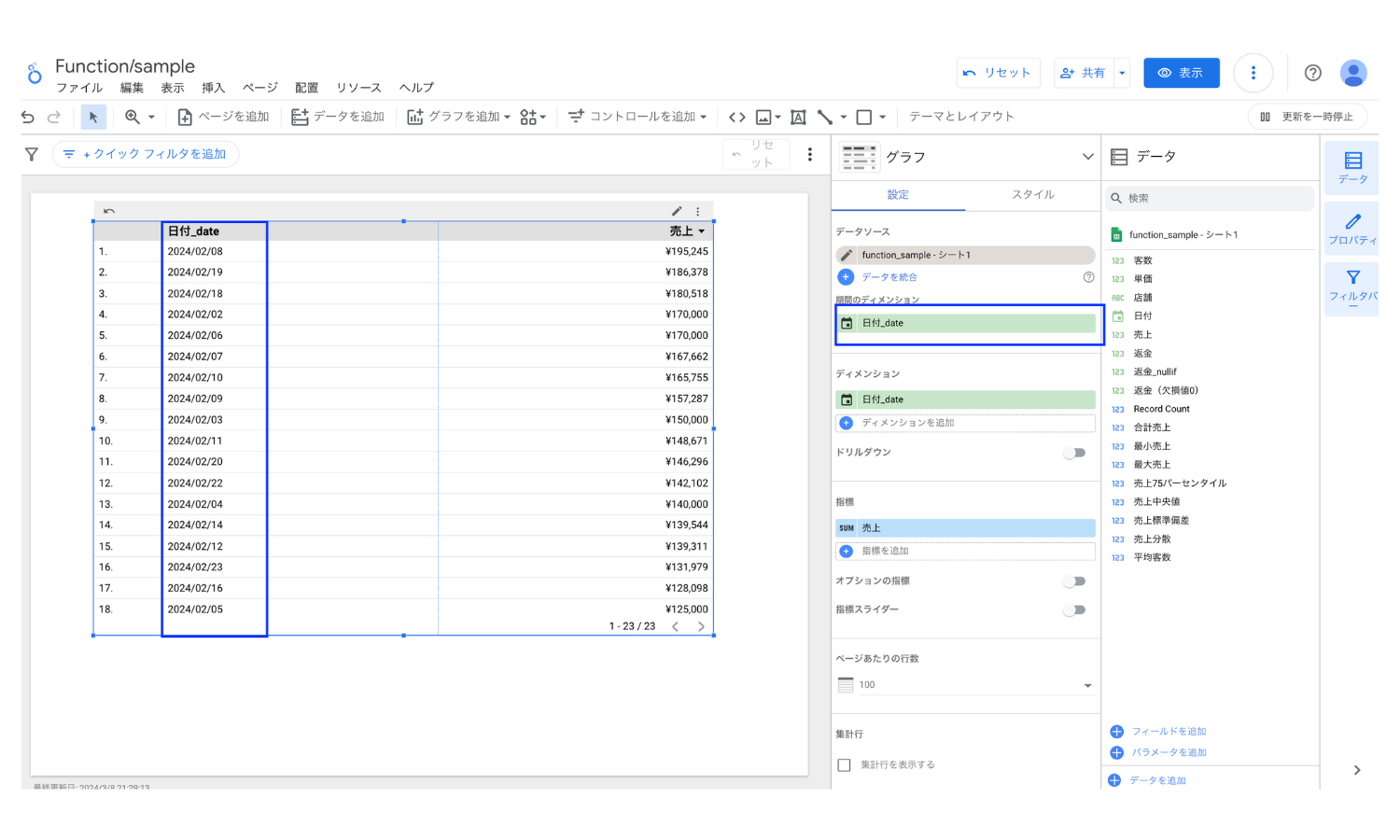Click the blue 表示 button

(1181, 73)
